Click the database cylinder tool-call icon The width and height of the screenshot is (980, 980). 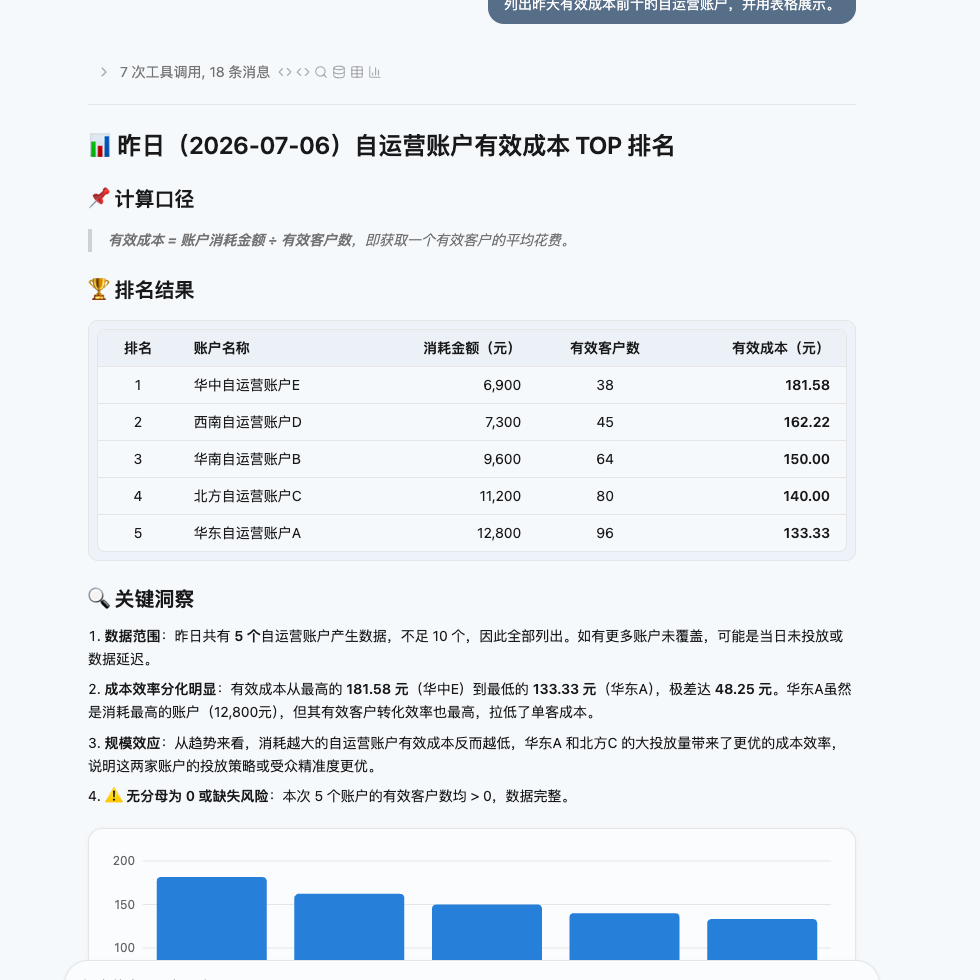tap(339, 72)
